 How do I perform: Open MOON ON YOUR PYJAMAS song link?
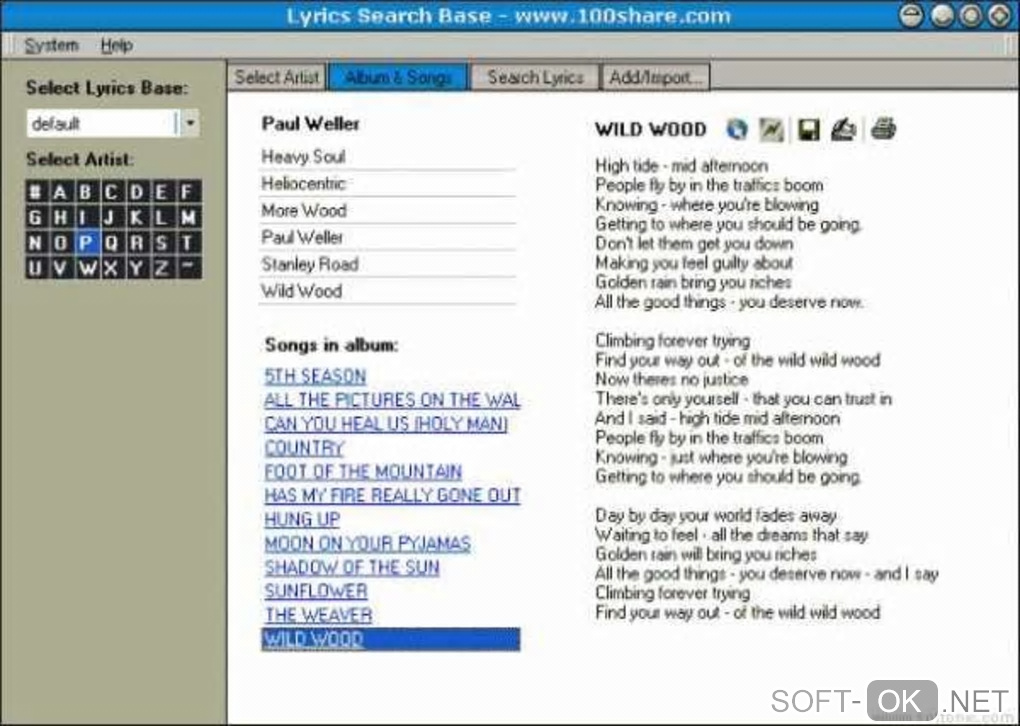[x=368, y=544]
